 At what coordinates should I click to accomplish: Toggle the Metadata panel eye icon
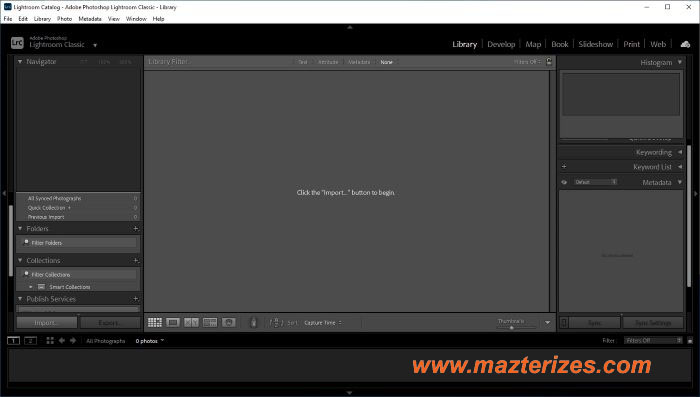coord(564,182)
